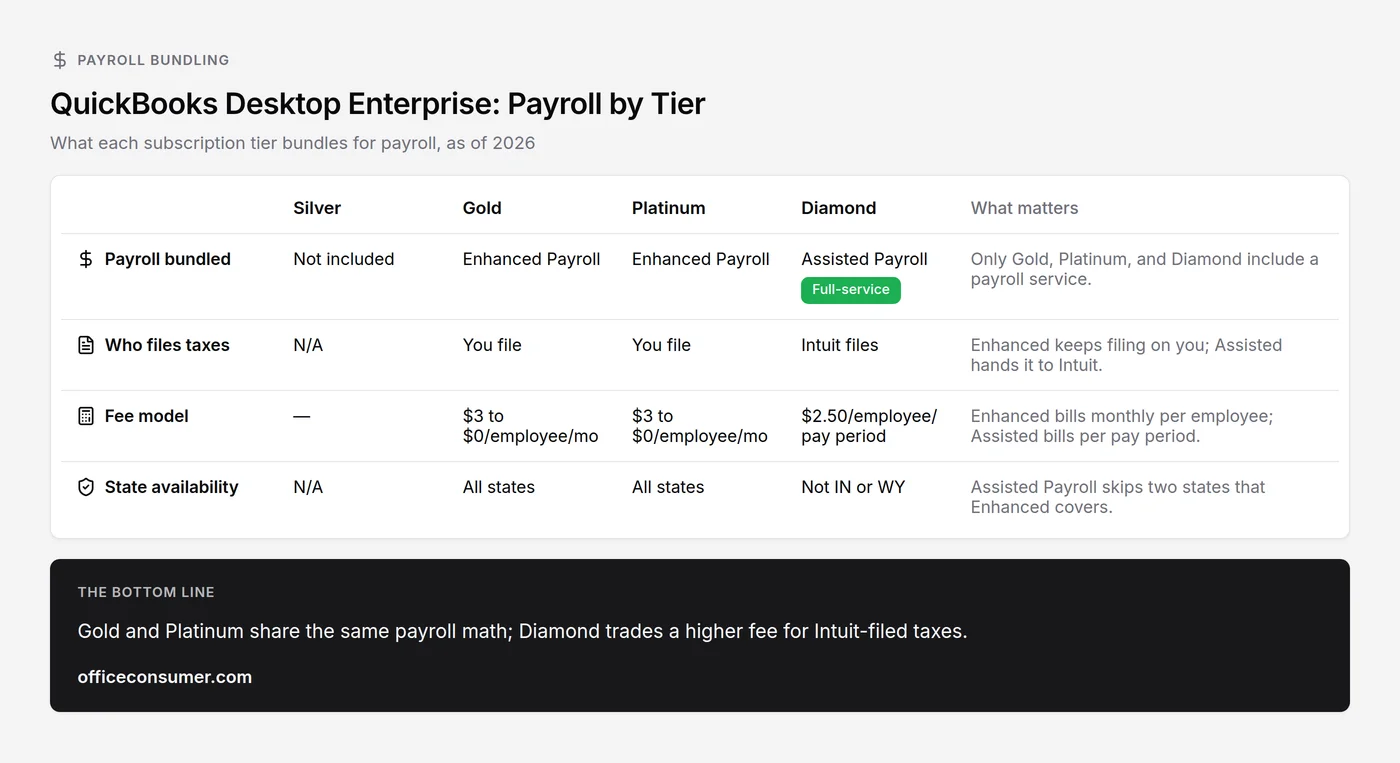The height and width of the screenshot is (763, 1400).
Task: Click You file cell under Platinum
Action: pos(662,345)
